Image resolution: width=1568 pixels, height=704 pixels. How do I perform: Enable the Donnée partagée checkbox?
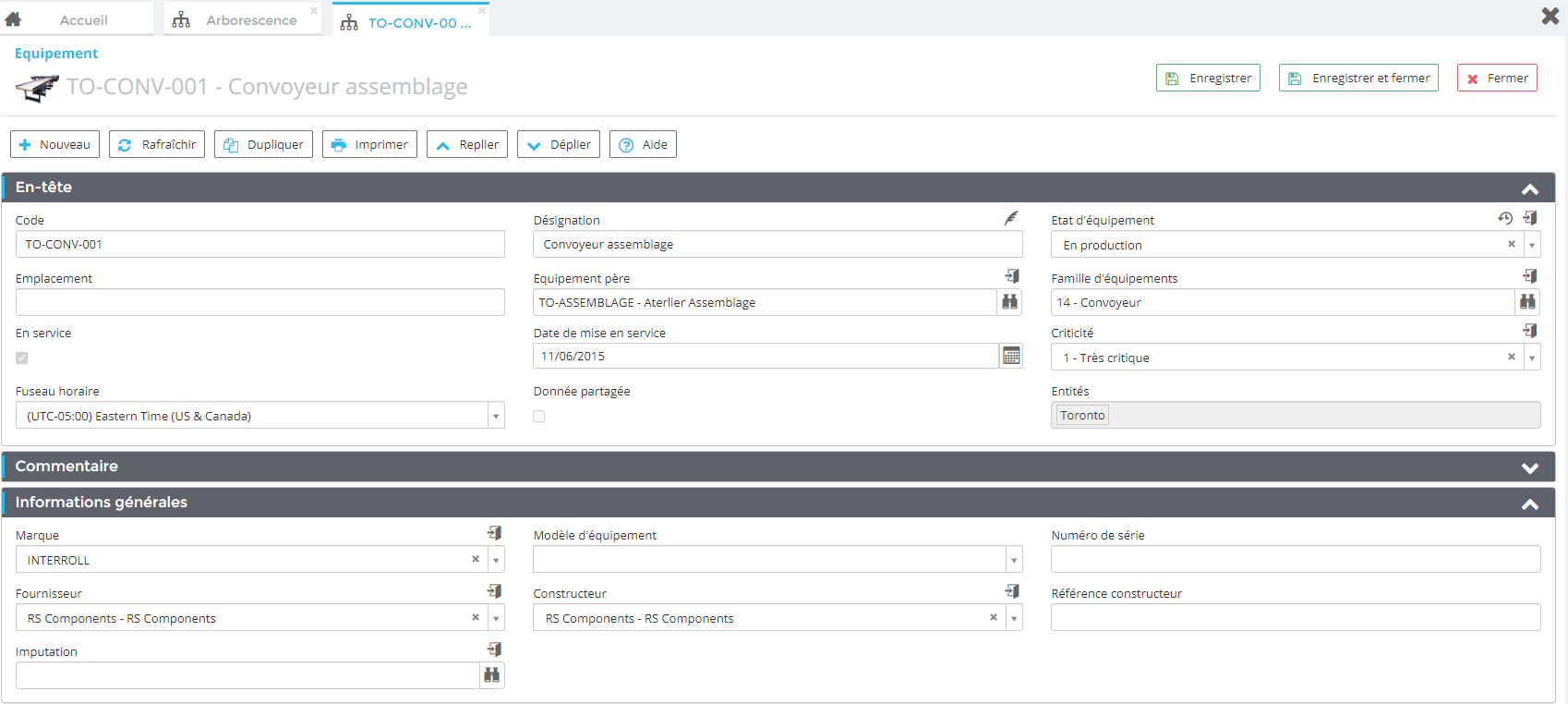539,417
